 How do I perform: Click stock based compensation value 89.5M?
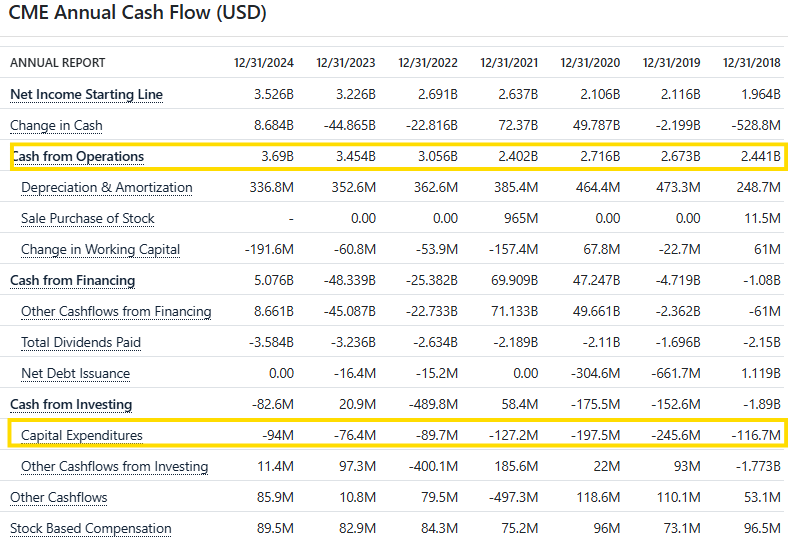[275, 529]
